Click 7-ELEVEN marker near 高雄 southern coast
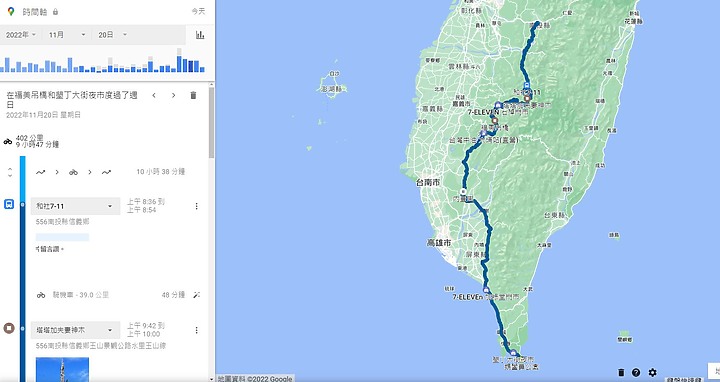The image size is (720, 382). point(485,289)
